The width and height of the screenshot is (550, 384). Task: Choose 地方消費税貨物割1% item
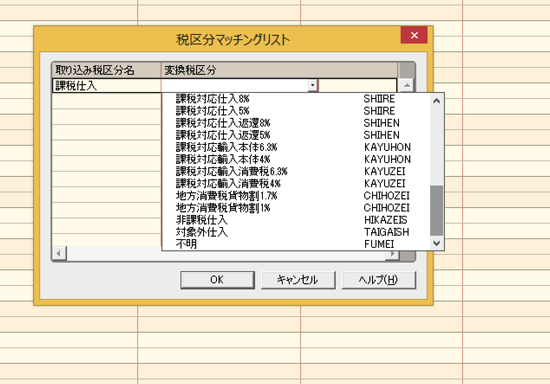(x=295, y=208)
